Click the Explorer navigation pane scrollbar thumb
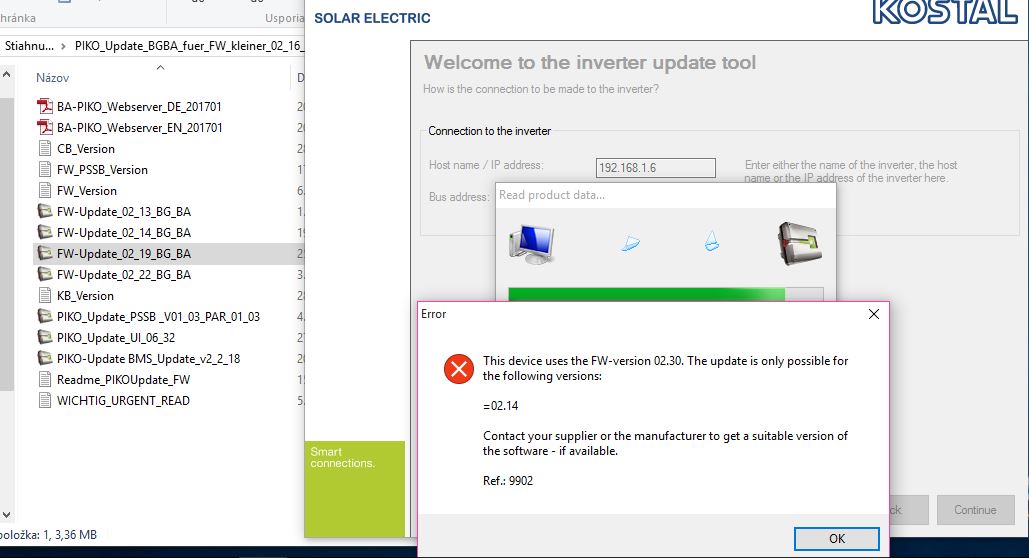This screenshot has width=1029, height=558. tap(7, 244)
